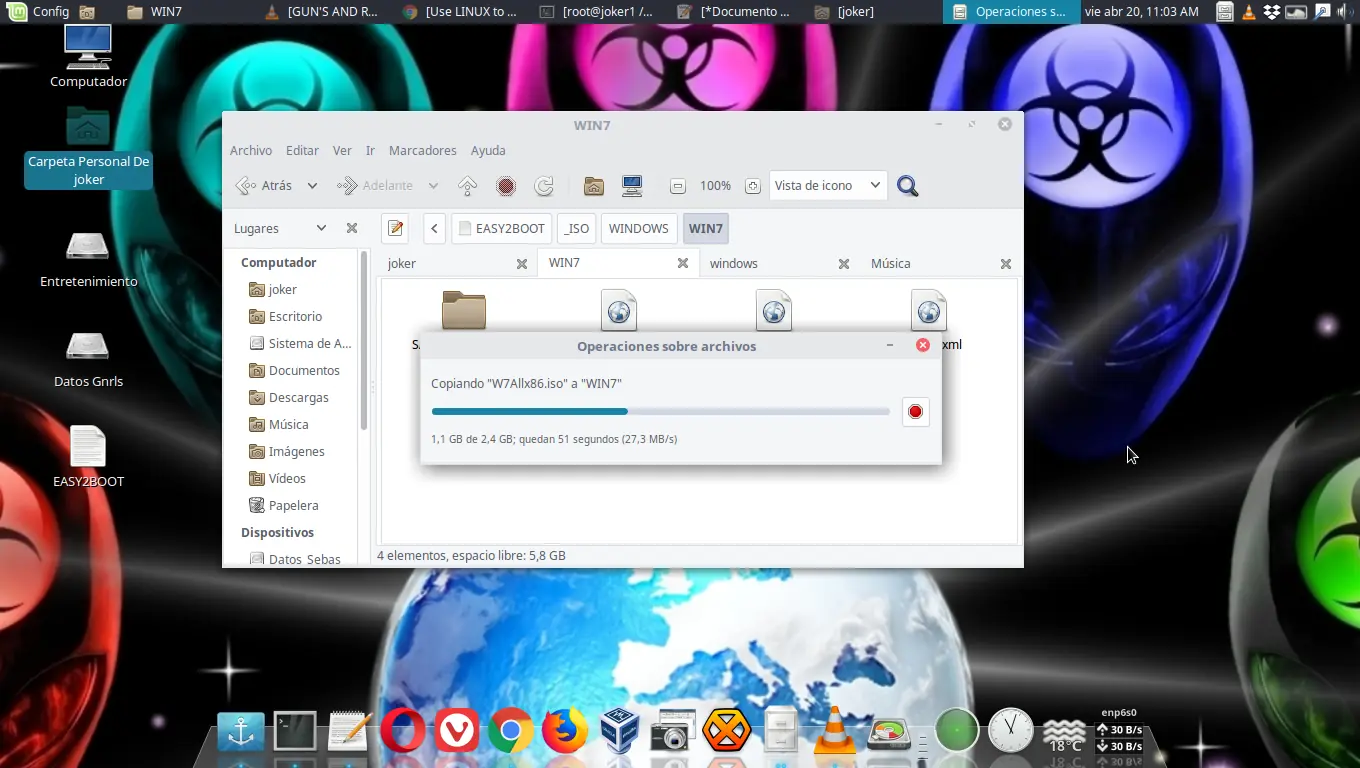Screen dimensions: 1360x768
Task: Open the Marcadores menu
Action: click(x=422, y=150)
